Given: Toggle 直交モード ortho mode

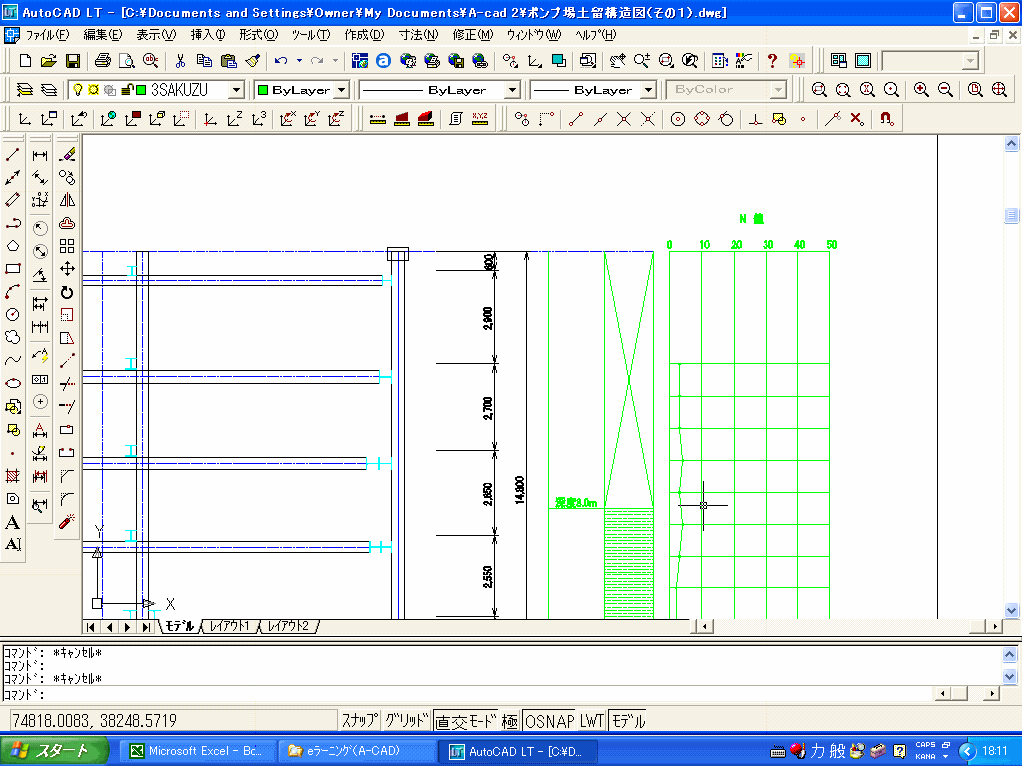Looking at the screenshot, I should tap(466, 721).
